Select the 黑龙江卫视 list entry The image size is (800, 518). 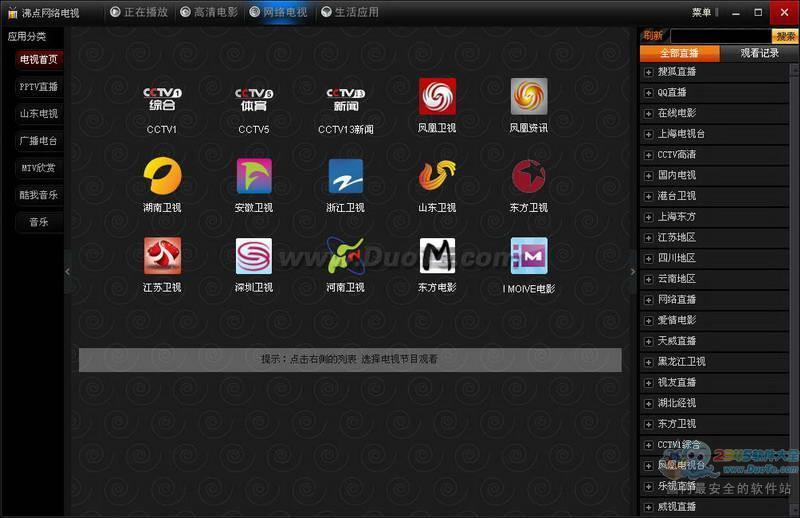click(x=714, y=362)
